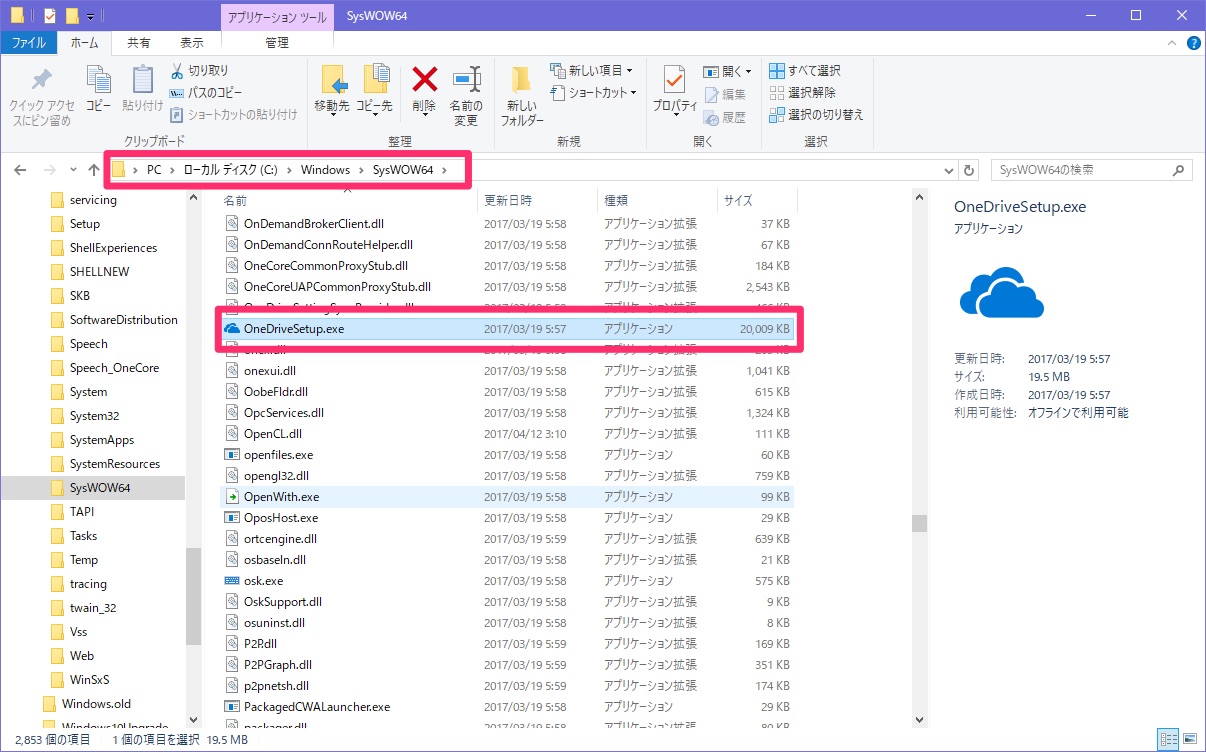Select opengl32.dll file row
Viewport: 1206px width, 752px height.
point(508,475)
